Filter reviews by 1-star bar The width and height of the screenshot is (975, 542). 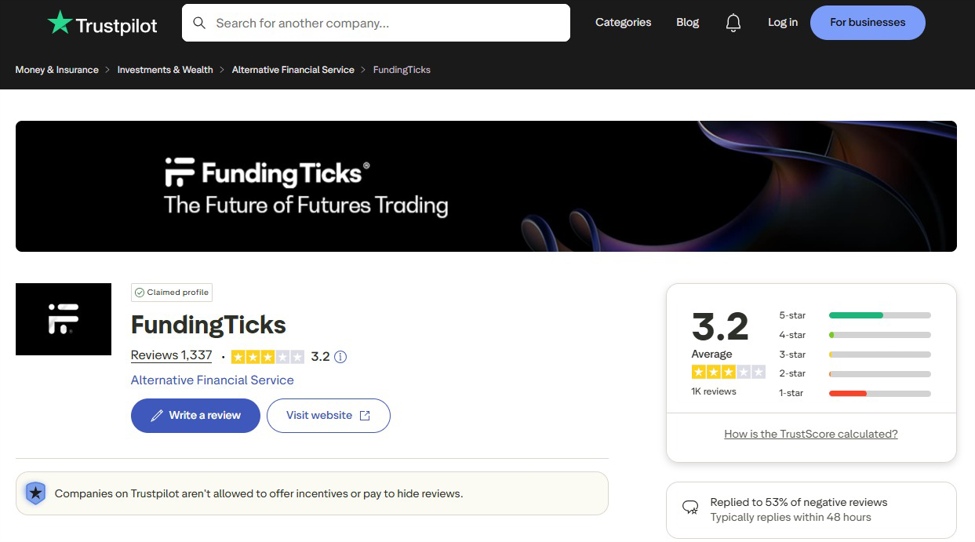[x=879, y=393]
